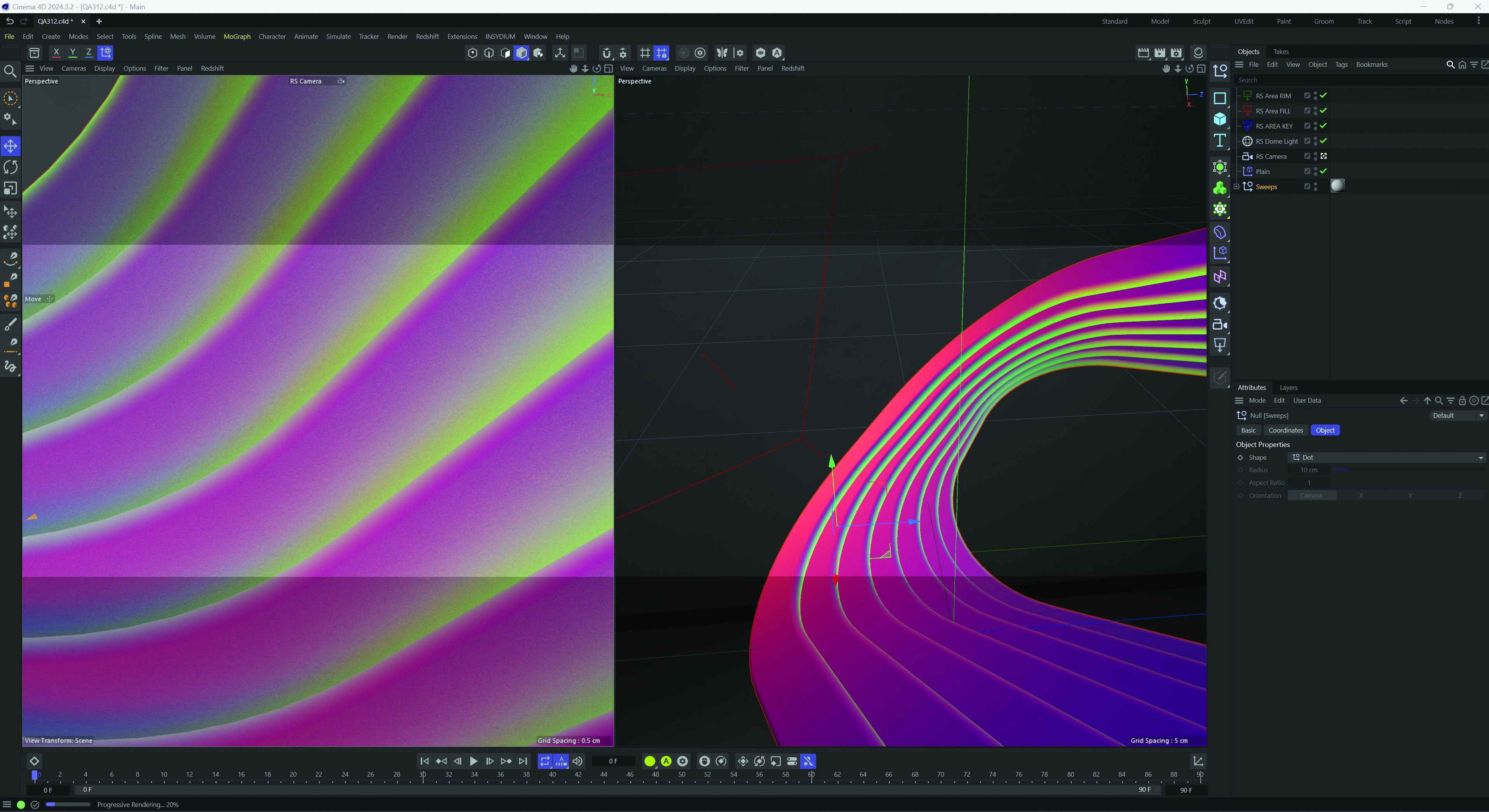Image resolution: width=1489 pixels, height=812 pixels.
Task: Add a Cube primitive object
Action: pyautogui.click(x=1220, y=119)
